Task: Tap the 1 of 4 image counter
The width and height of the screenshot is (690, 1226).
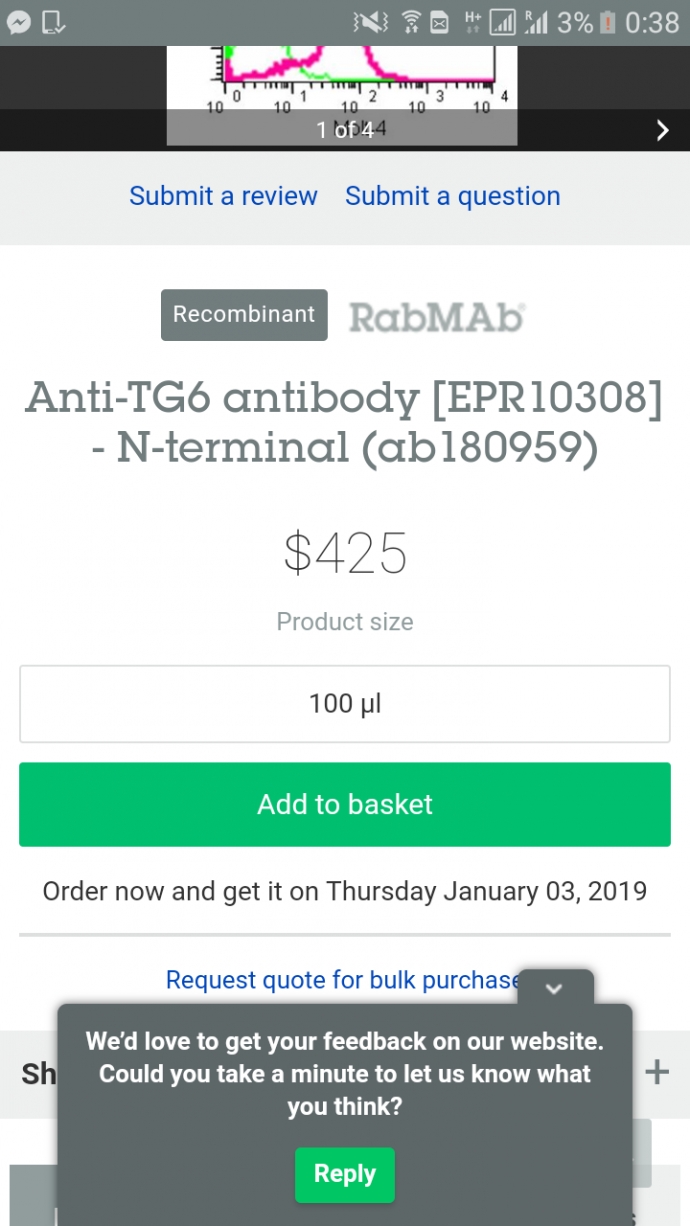Action: [345, 130]
